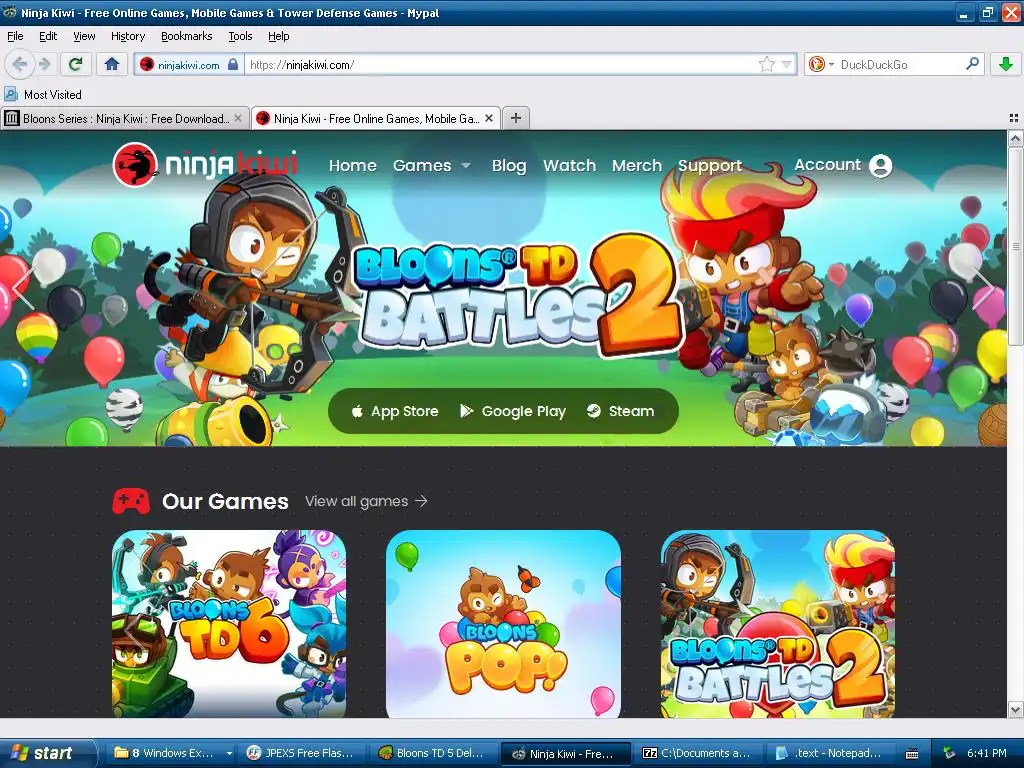The width and height of the screenshot is (1024, 768).
Task: Open the Blog nav link
Action: [509, 165]
